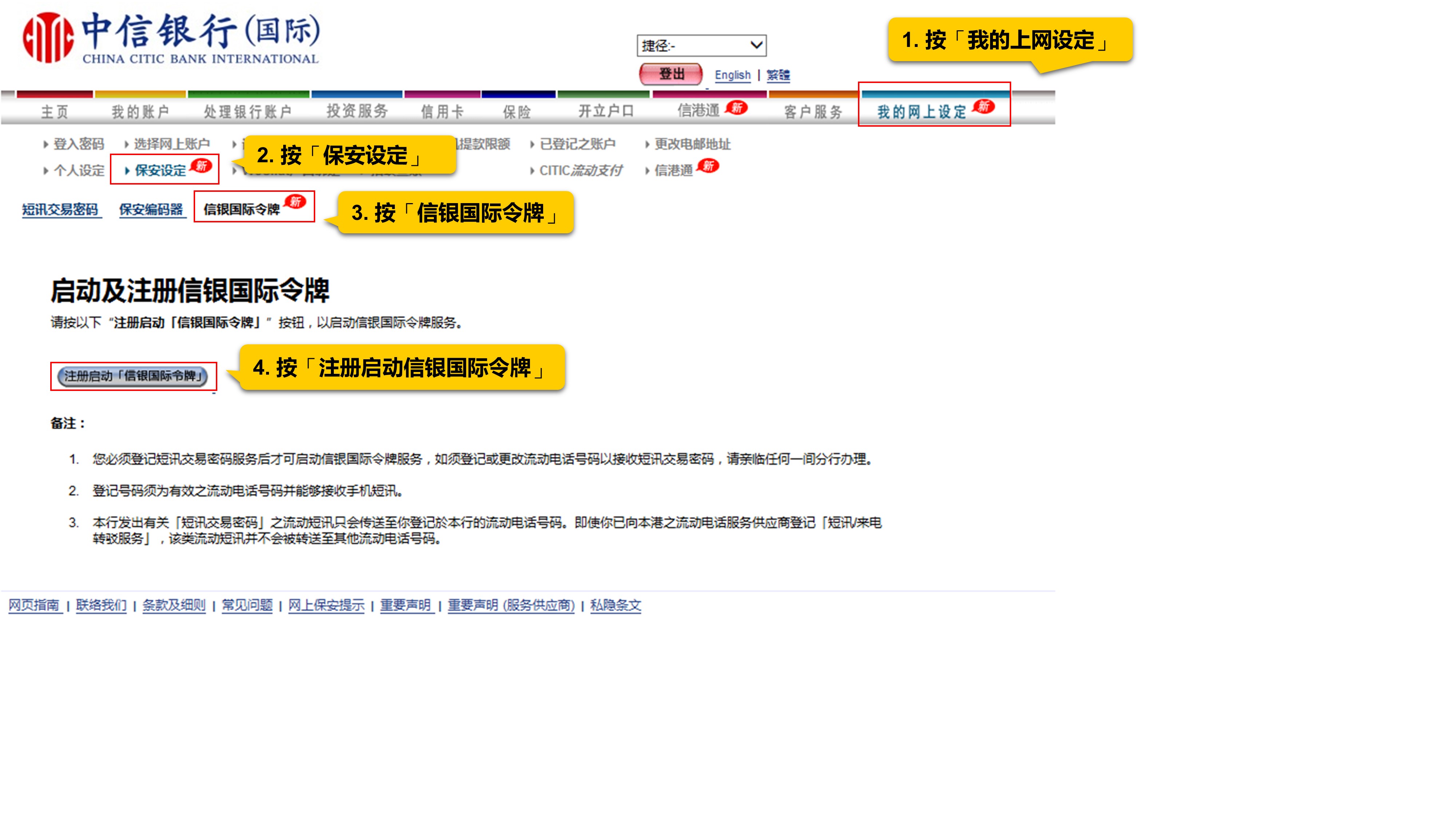Open the 主页 home menu
The width and height of the screenshot is (1456, 819).
(x=55, y=111)
